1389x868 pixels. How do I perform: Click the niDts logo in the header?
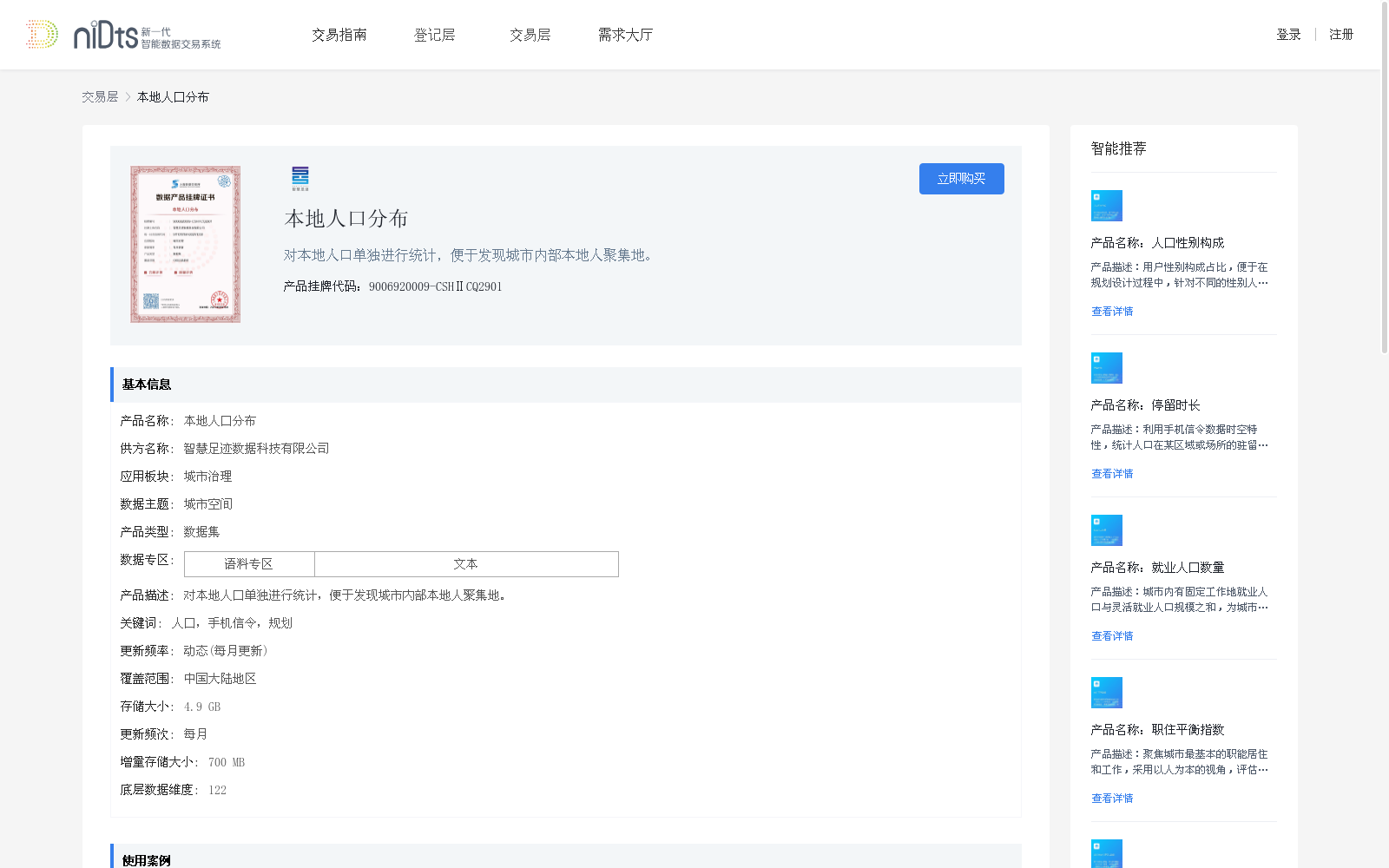[x=123, y=35]
